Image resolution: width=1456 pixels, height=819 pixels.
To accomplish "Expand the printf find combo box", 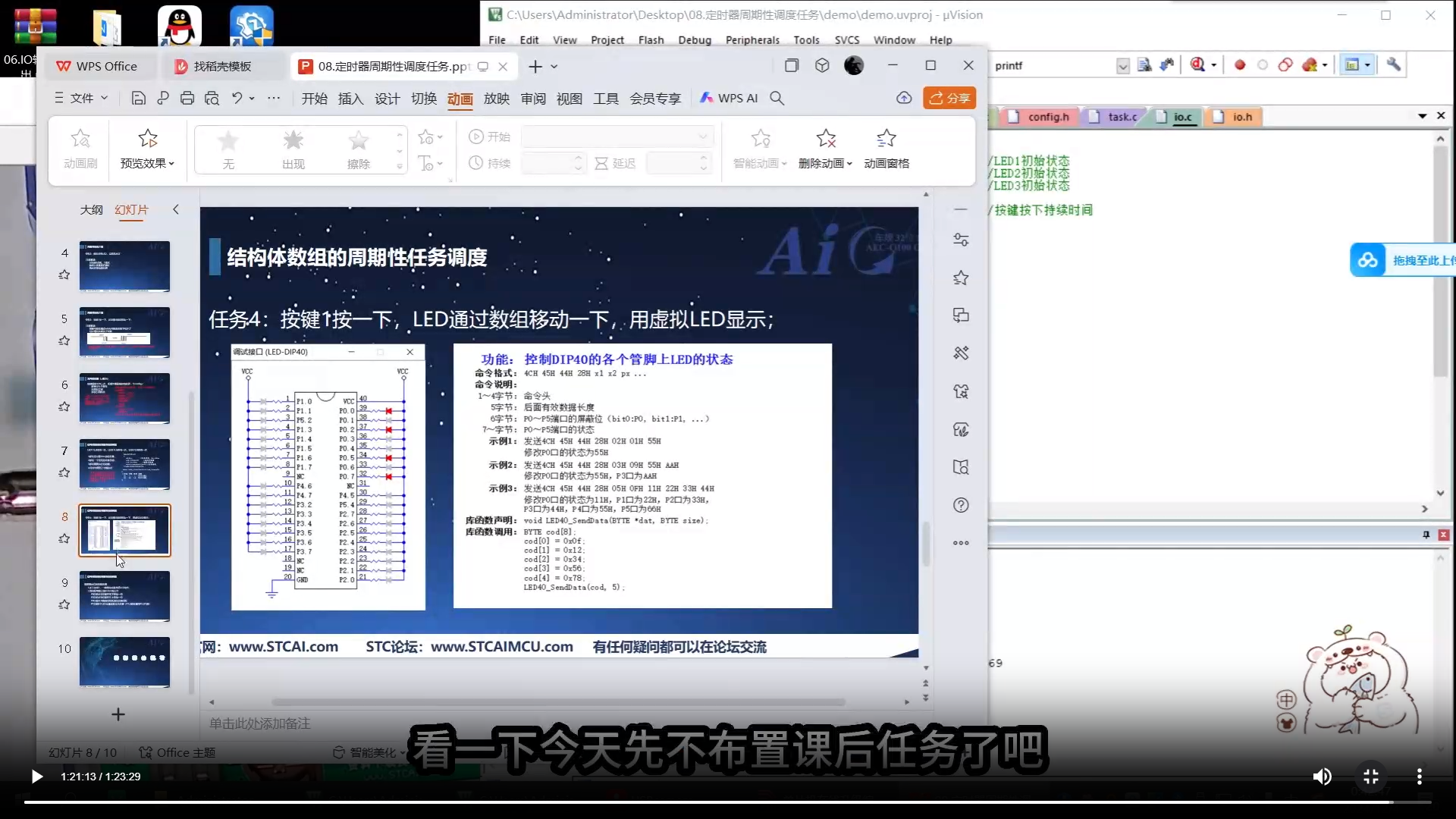I will pos(1122,66).
